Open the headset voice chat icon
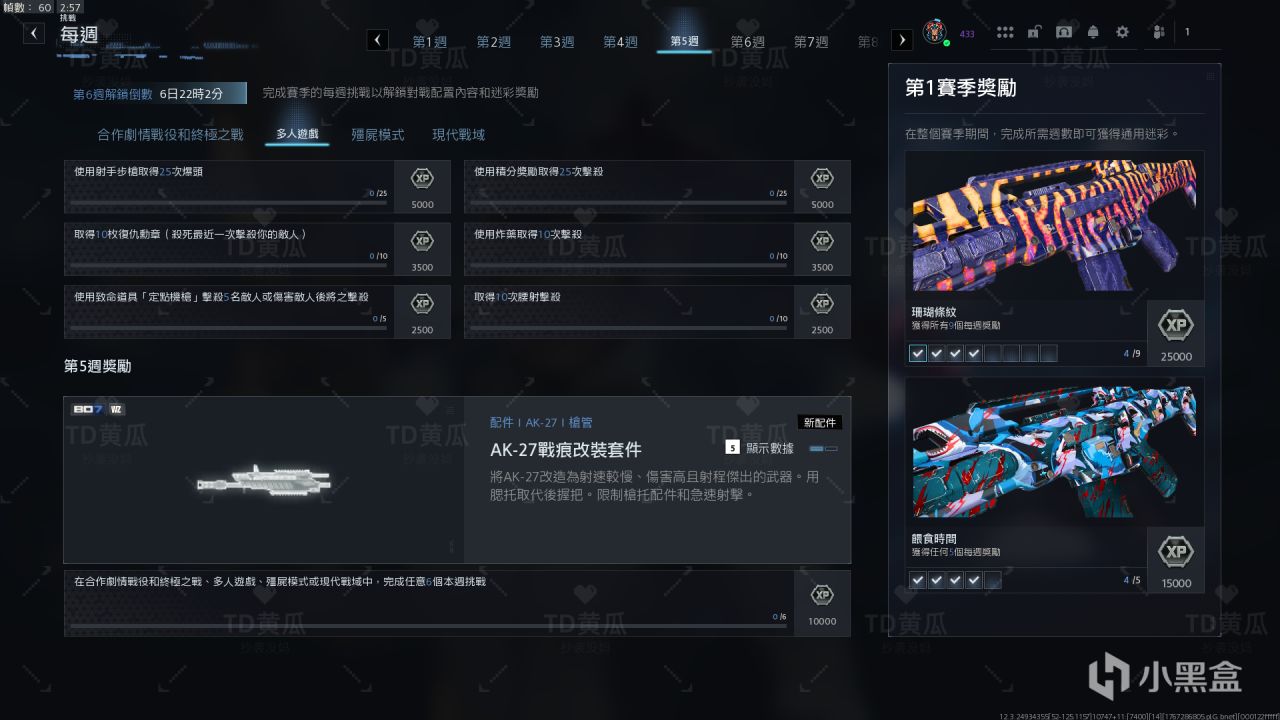1280x720 pixels. point(1064,32)
